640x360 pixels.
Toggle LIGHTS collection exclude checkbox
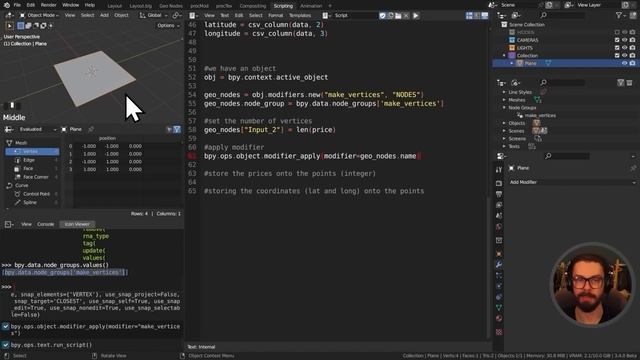617,48
